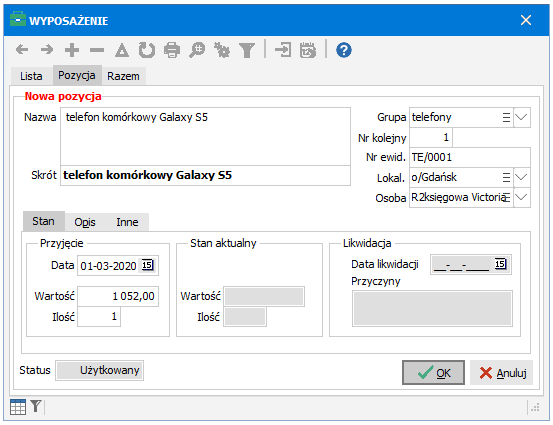553x425 pixels.
Task: Open help with the question mark icon
Action: [x=344, y=50]
